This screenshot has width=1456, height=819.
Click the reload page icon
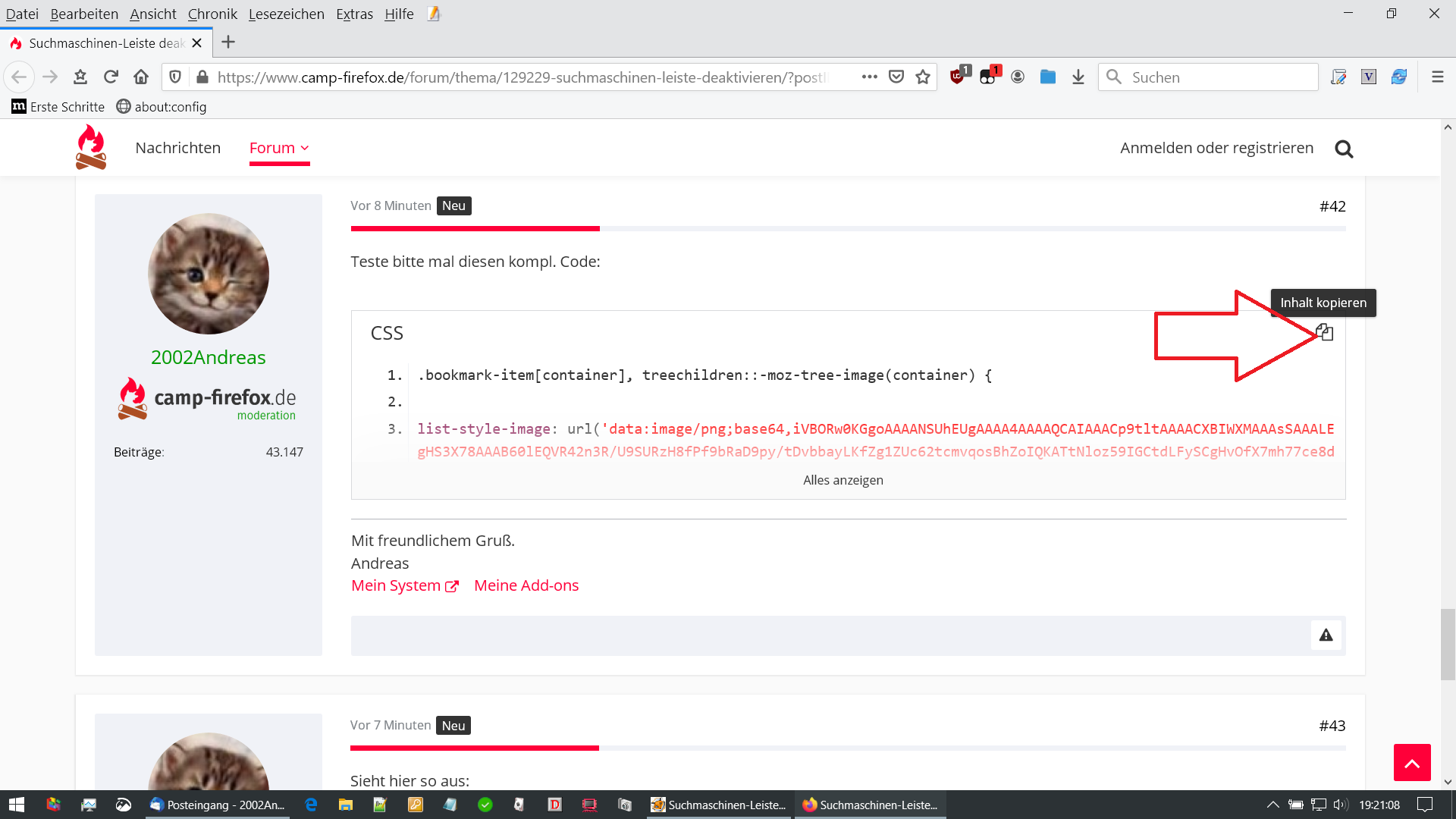(111, 77)
